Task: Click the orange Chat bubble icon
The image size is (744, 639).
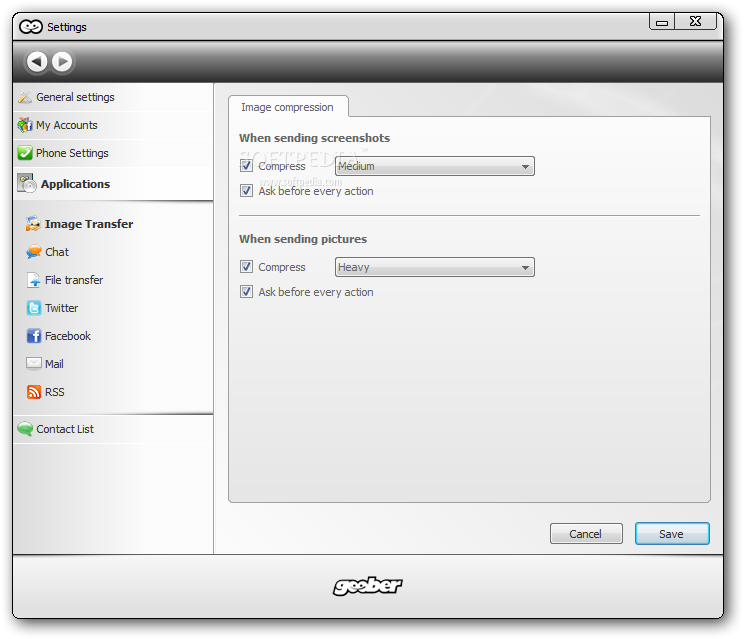Action: (34, 252)
